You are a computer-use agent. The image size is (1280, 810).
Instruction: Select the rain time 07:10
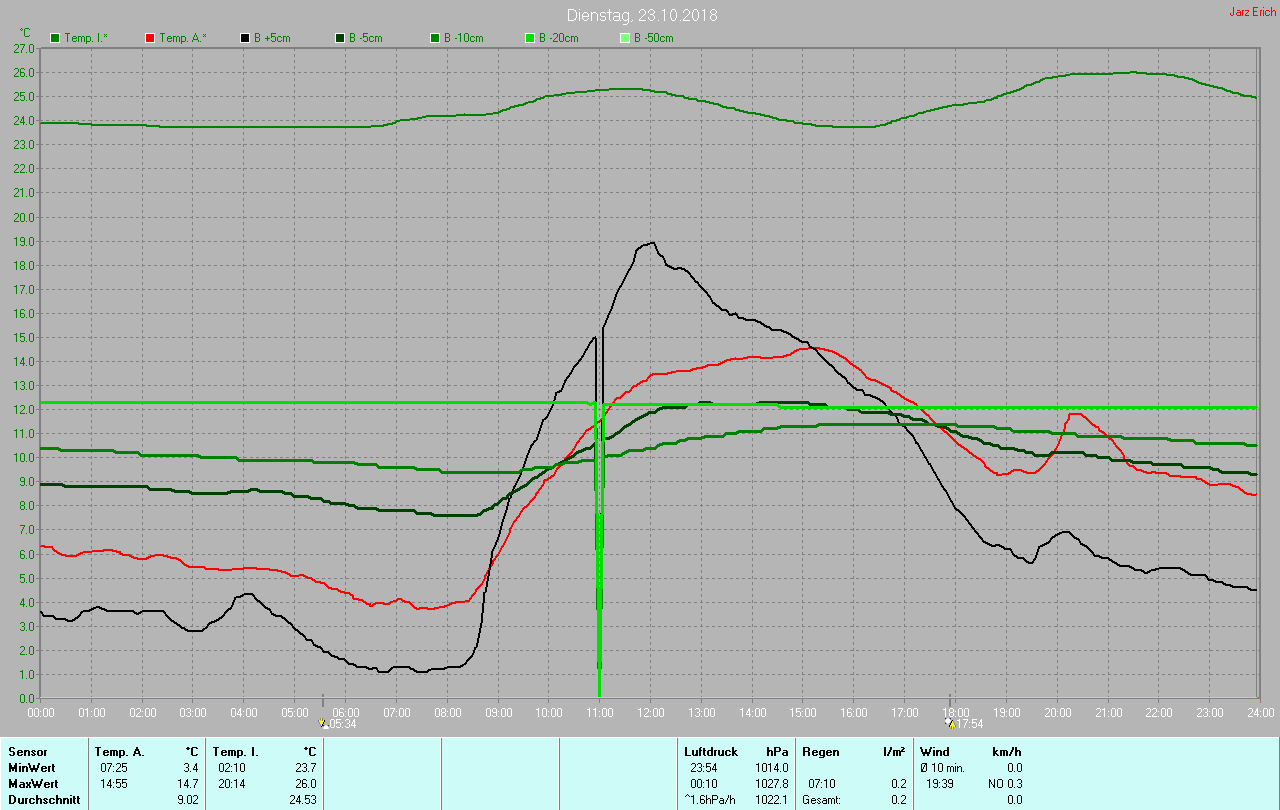point(822,784)
